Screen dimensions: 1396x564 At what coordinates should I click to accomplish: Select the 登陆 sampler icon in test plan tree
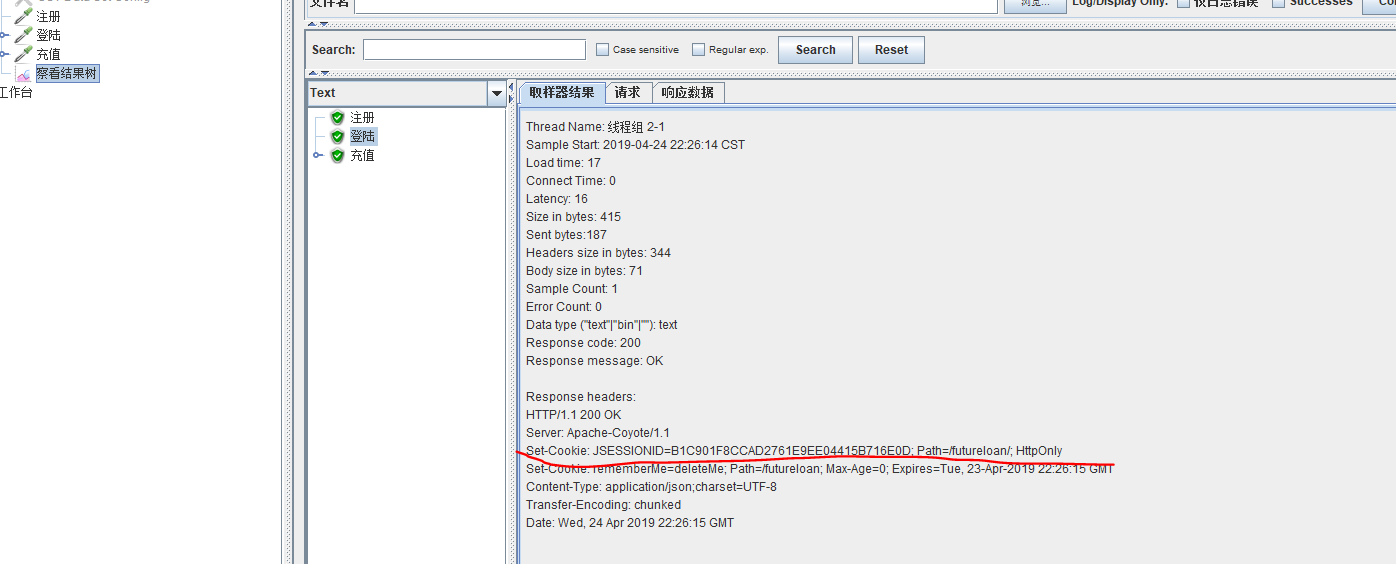click(x=23, y=35)
